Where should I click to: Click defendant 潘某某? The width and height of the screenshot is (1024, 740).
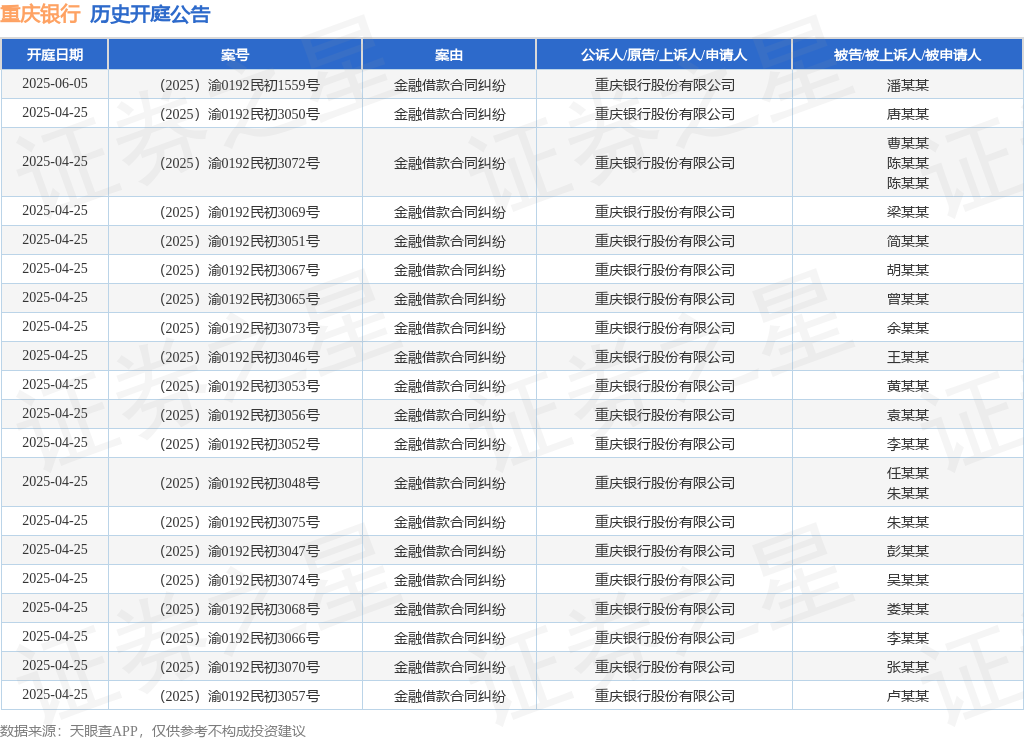pos(908,85)
